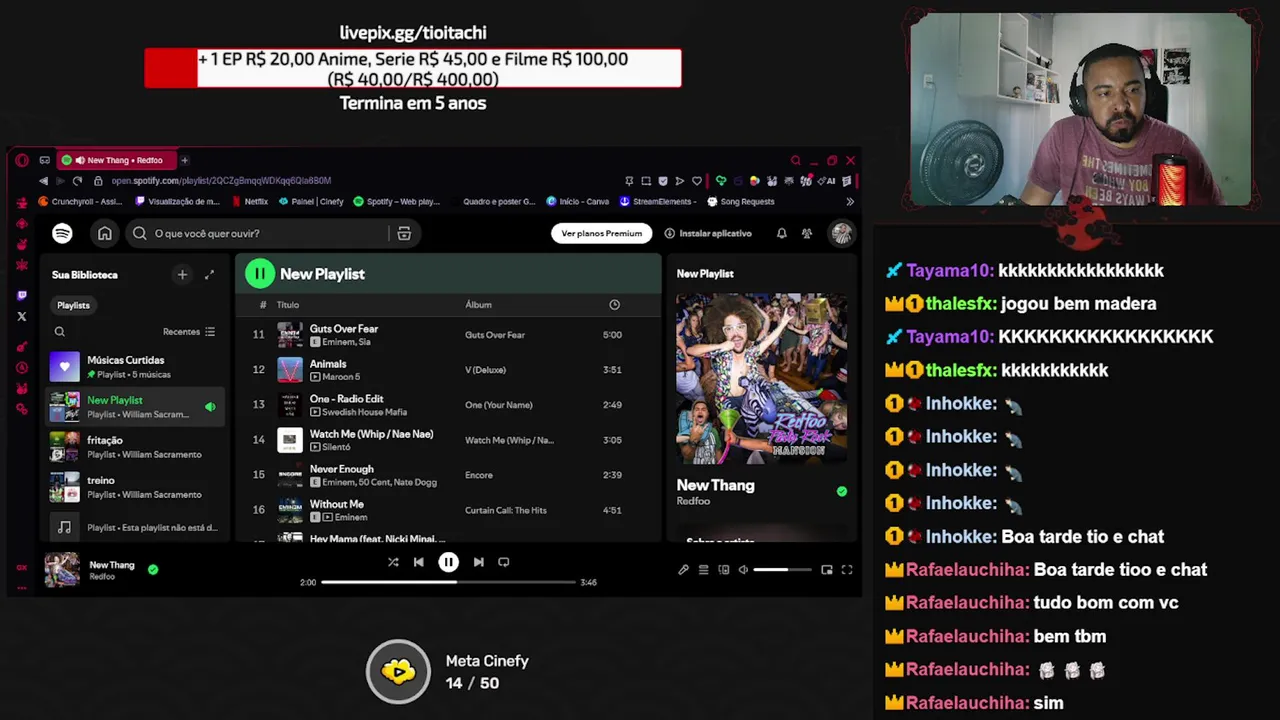Pause playback in the bottom player

pyautogui.click(x=448, y=562)
